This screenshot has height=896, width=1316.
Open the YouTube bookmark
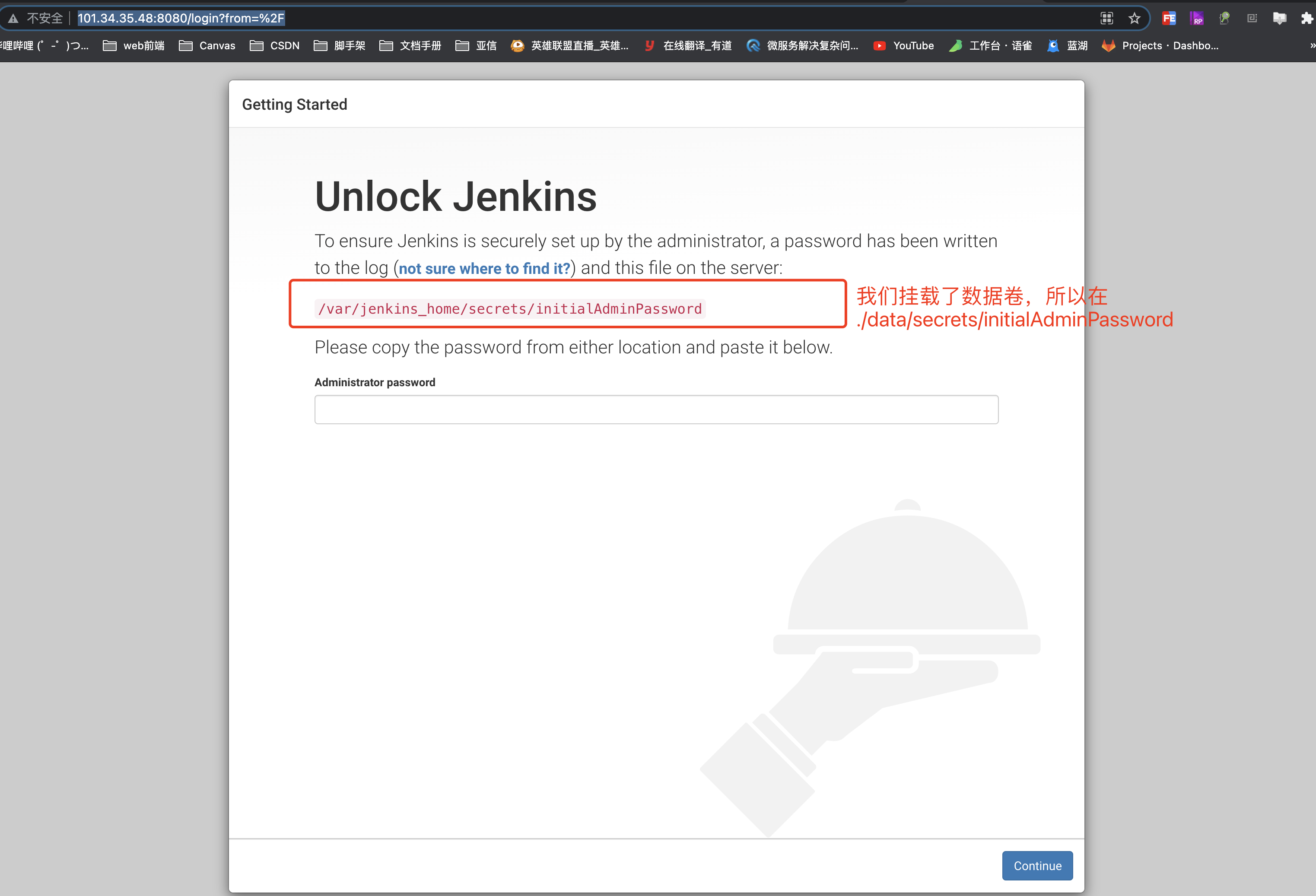(904, 46)
